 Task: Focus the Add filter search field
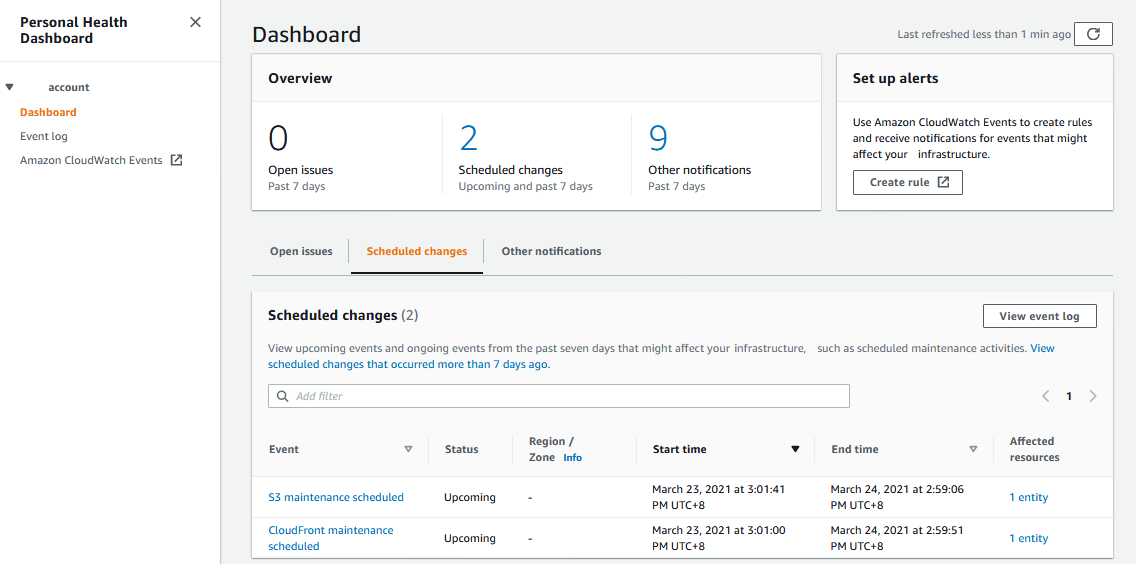pos(559,396)
